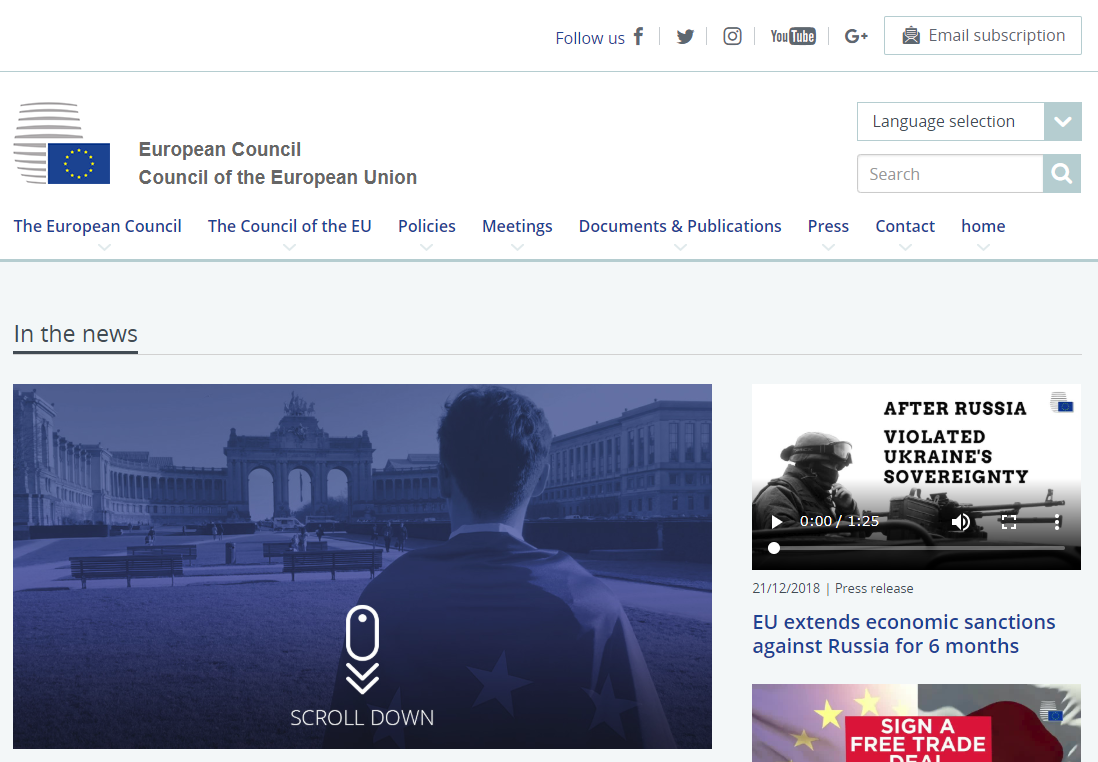The image size is (1098, 762).
Task: Click the 0:00 / 1:25 video time
Action: pos(839,522)
